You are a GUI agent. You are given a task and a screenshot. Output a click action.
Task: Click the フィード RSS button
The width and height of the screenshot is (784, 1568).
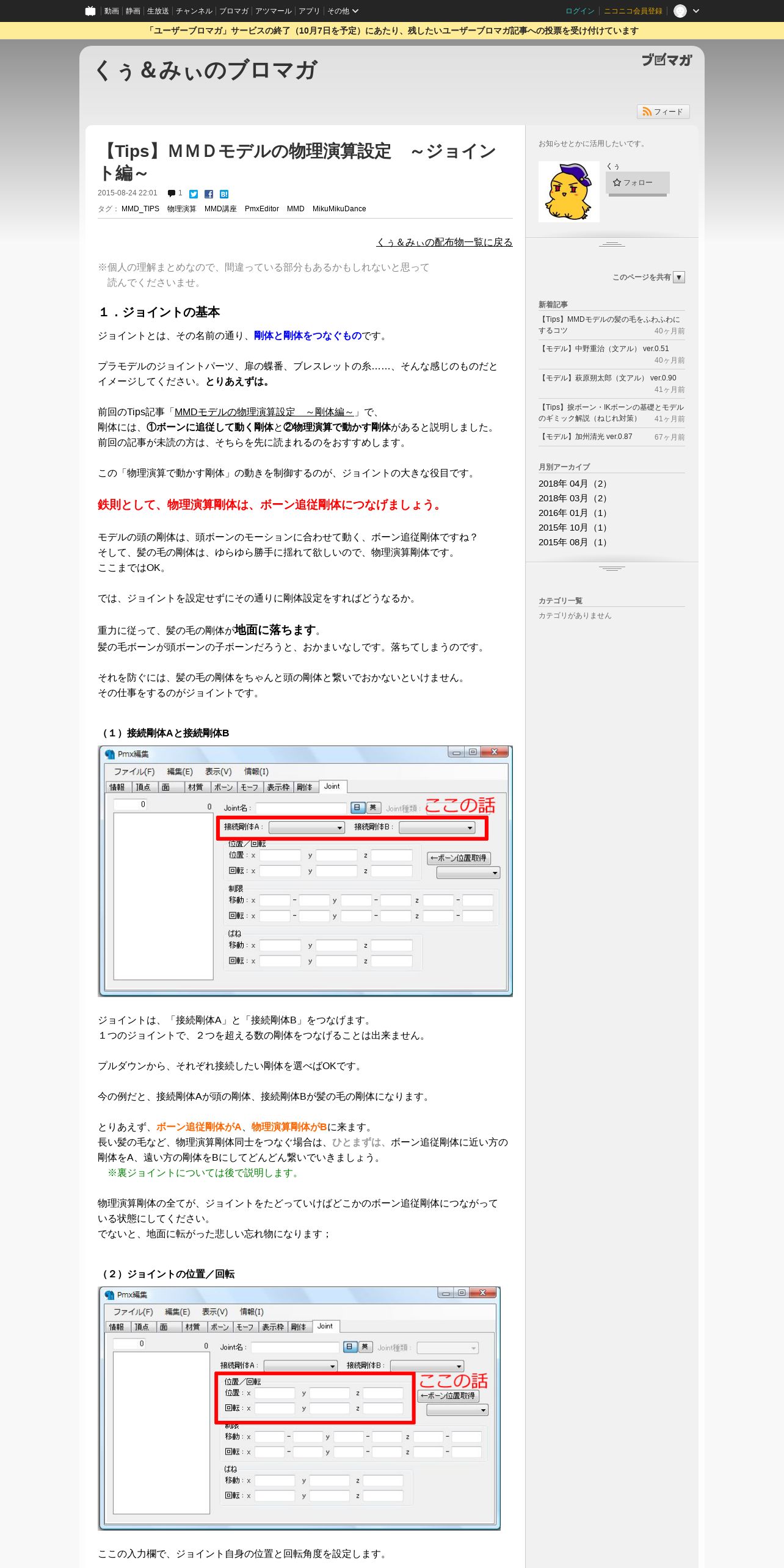click(663, 112)
